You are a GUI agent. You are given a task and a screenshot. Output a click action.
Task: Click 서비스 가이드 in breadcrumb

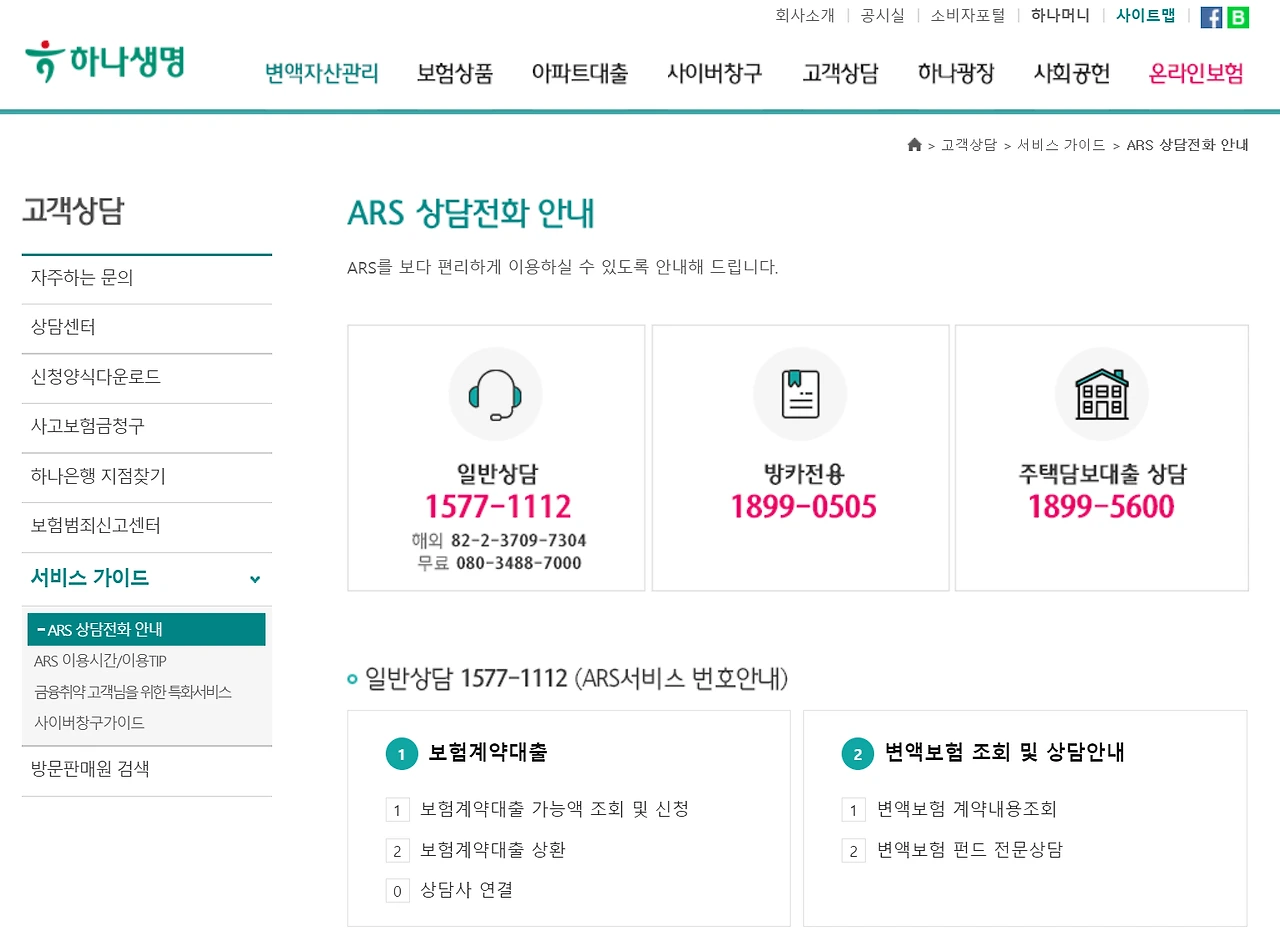[x=1061, y=145]
